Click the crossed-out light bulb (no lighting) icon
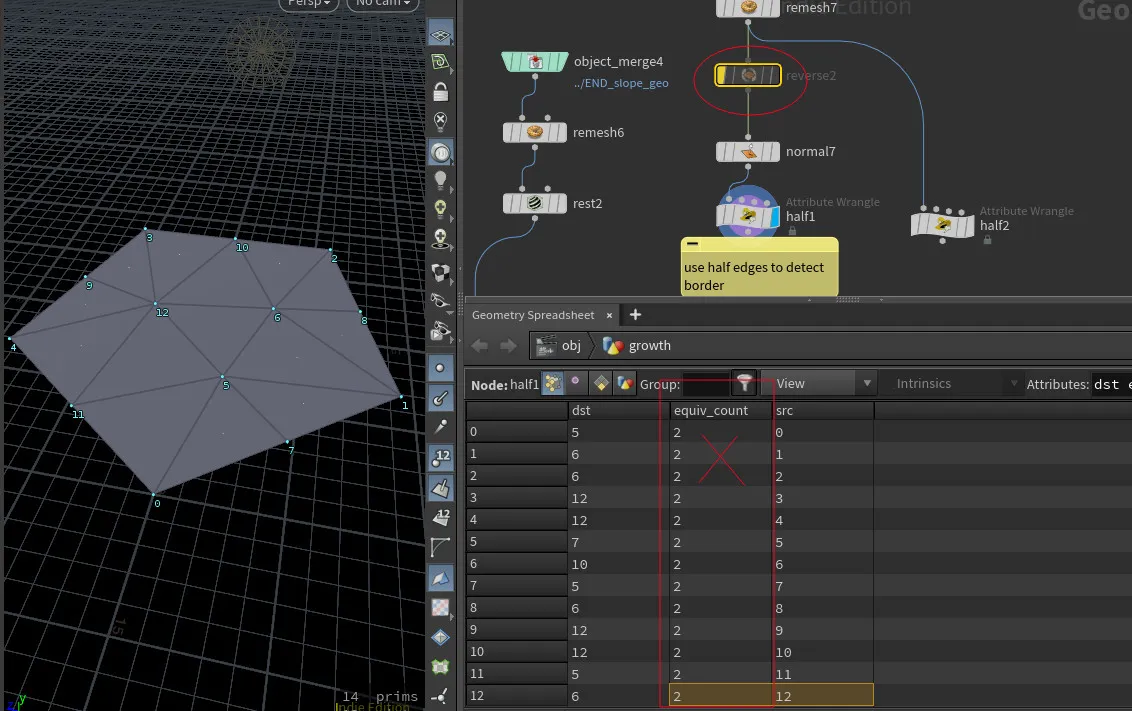Viewport: 1132px width, 711px height. click(x=440, y=121)
